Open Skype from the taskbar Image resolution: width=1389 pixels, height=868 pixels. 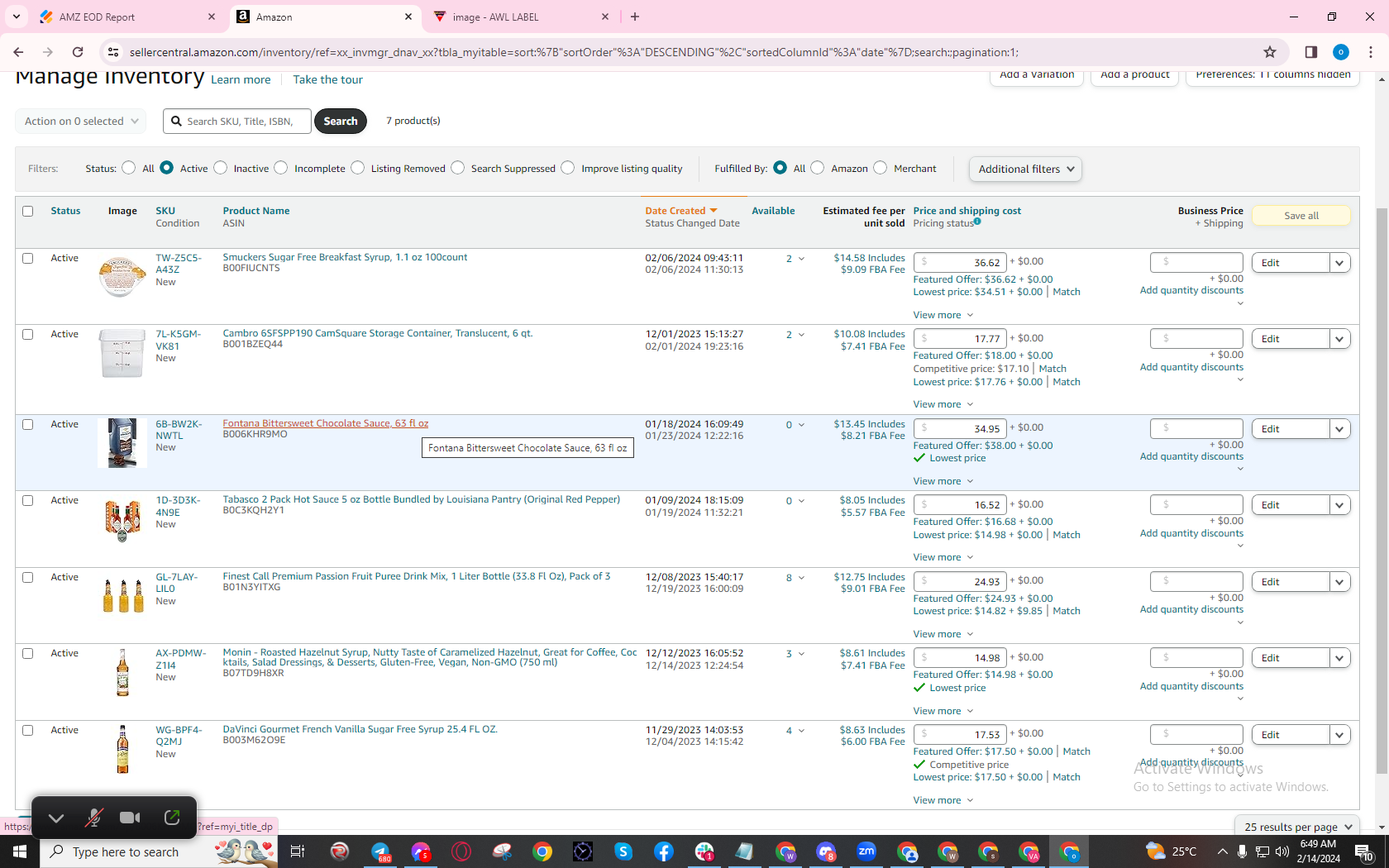(x=623, y=851)
